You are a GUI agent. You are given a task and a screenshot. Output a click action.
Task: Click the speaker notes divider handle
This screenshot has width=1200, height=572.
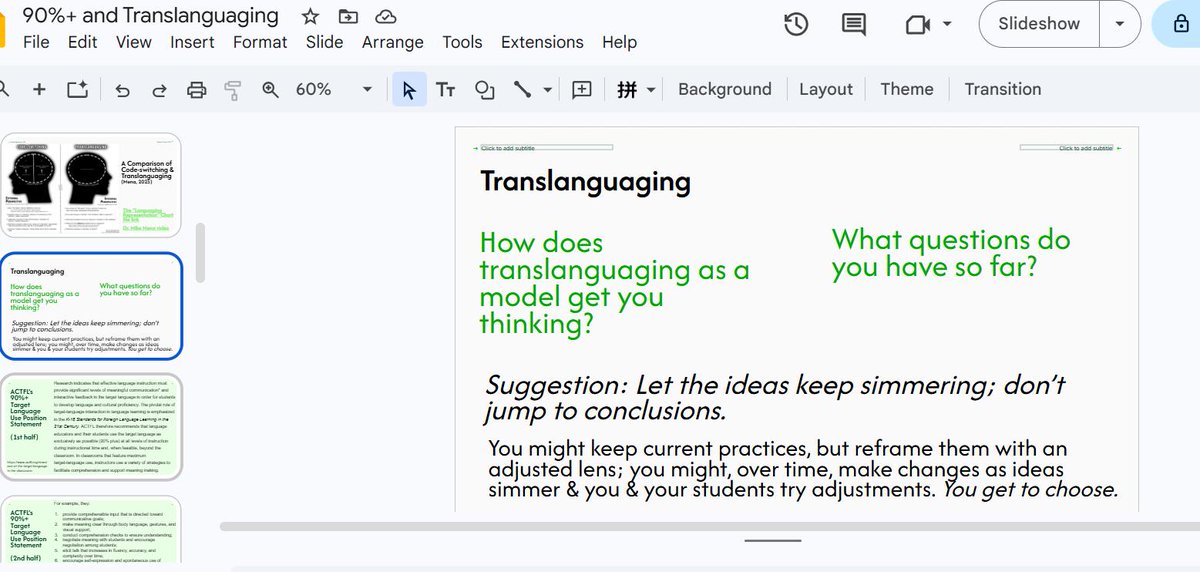click(x=773, y=540)
